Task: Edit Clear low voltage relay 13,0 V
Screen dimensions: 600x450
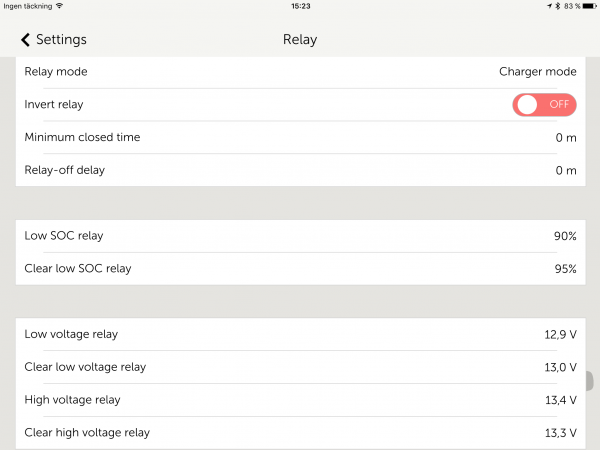Action: click(559, 367)
